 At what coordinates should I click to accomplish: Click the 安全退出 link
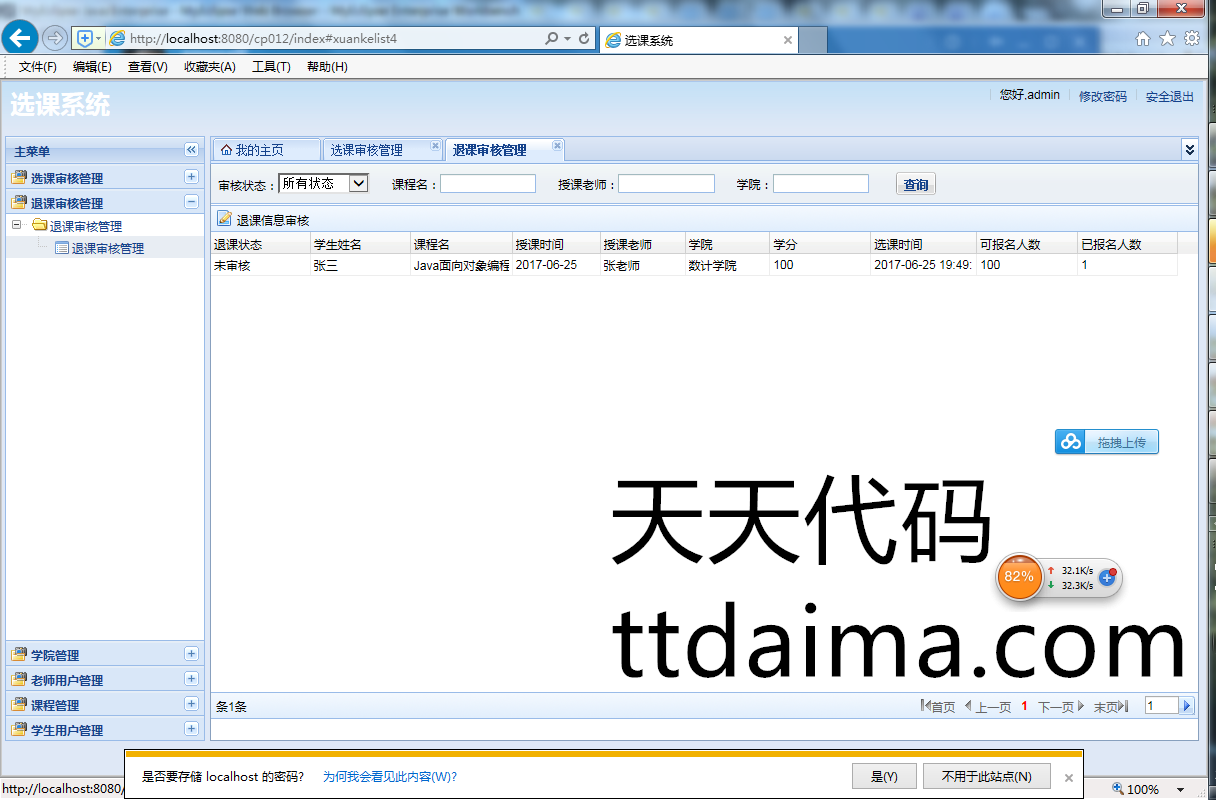(1169, 97)
